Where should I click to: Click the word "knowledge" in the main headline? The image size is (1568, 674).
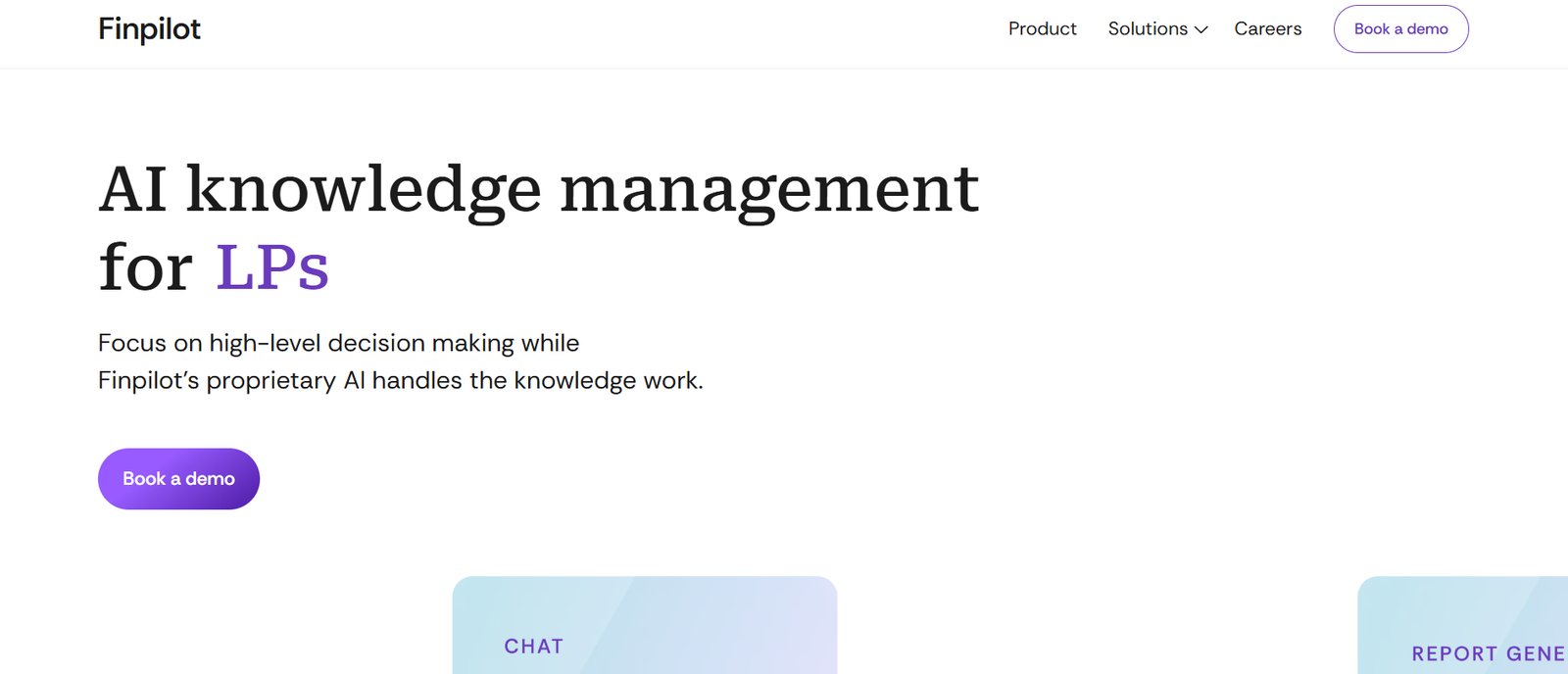pyautogui.click(x=363, y=189)
